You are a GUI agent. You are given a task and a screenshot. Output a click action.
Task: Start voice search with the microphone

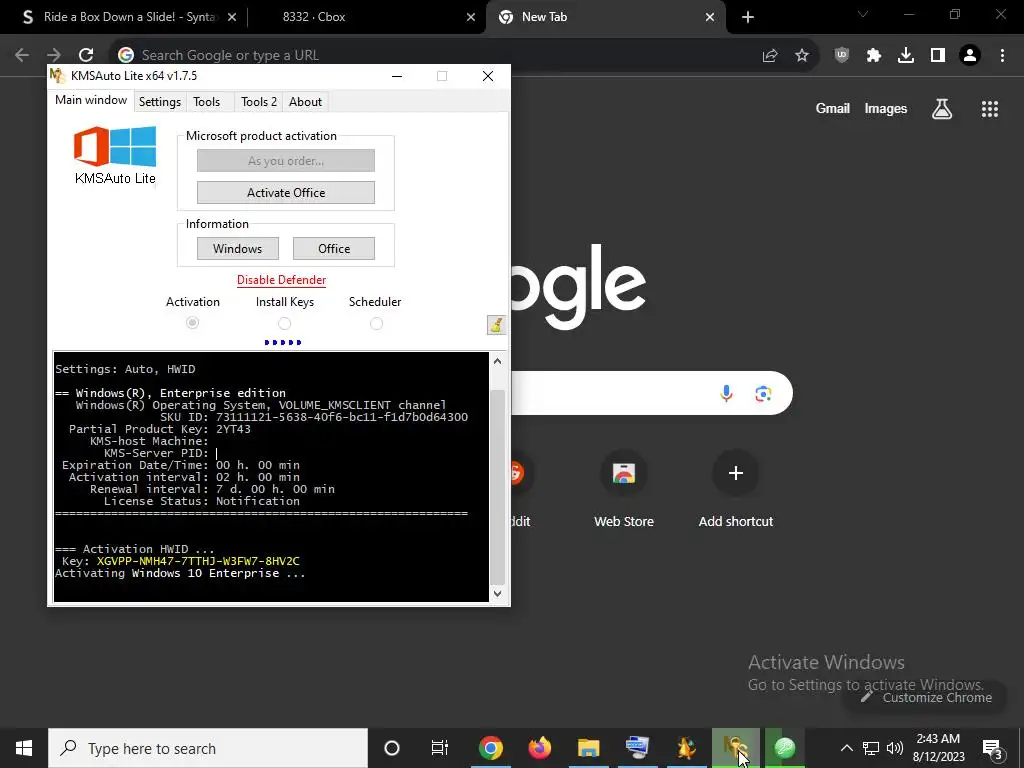[726, 393]
